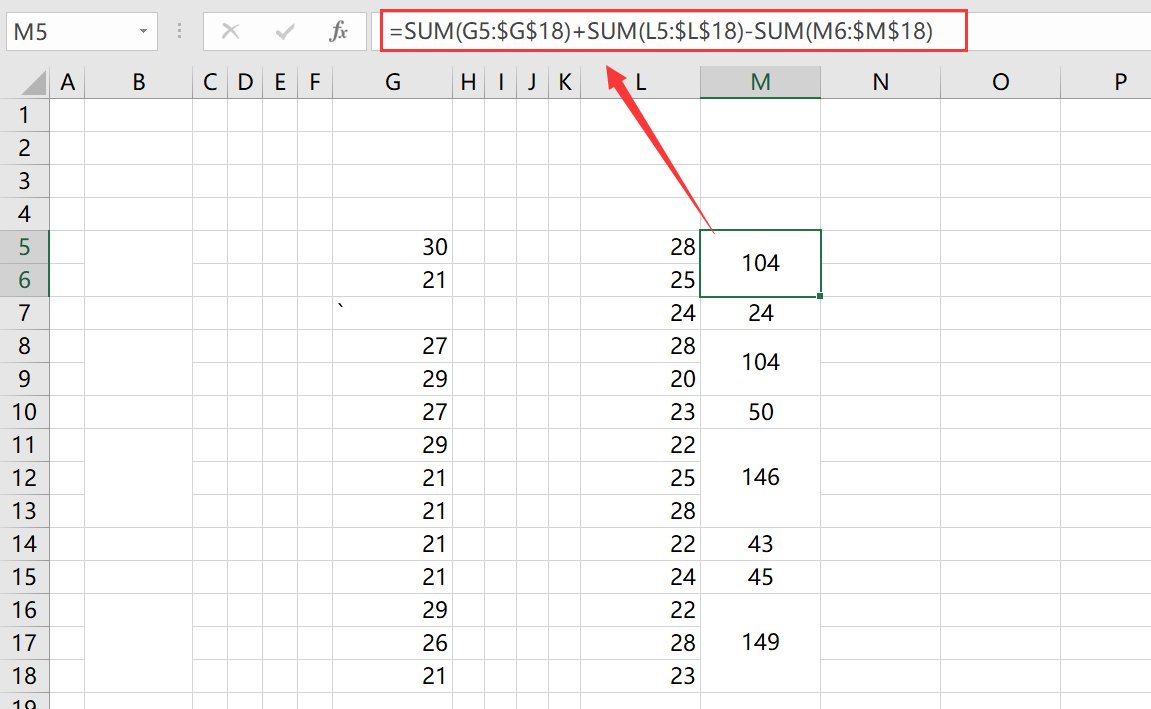Screen dimensions: 1151x709
Task: Open the Insert Function fx dialog
Action: click(339, 32)
